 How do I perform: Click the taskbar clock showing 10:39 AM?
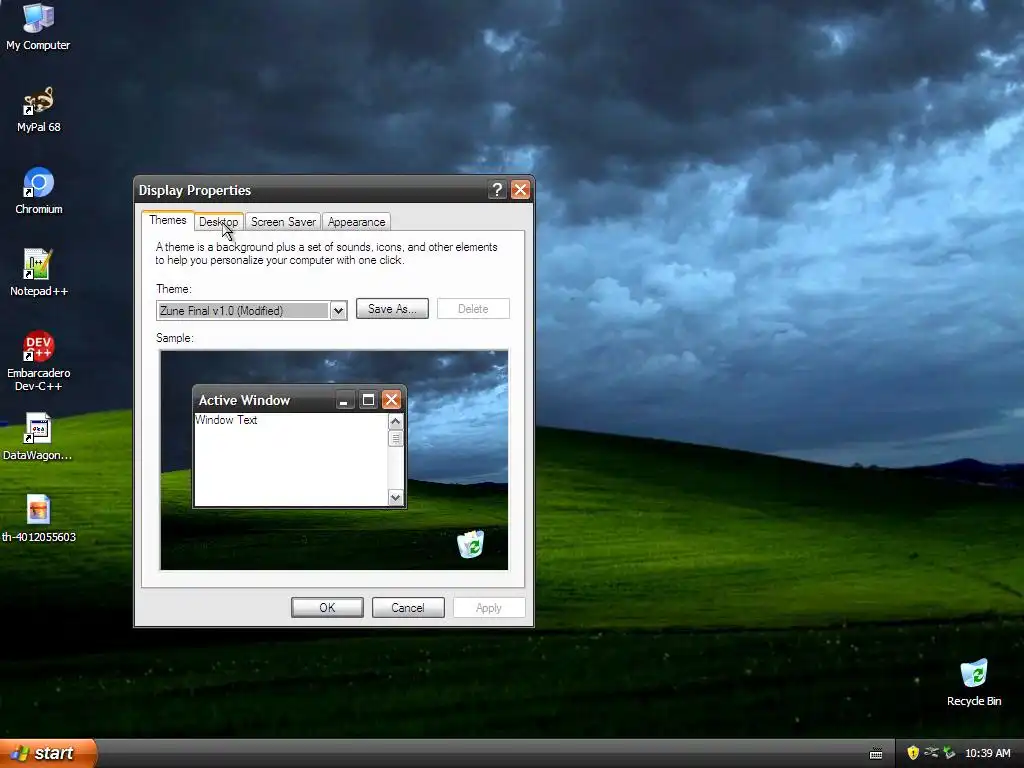click(987, 753)
